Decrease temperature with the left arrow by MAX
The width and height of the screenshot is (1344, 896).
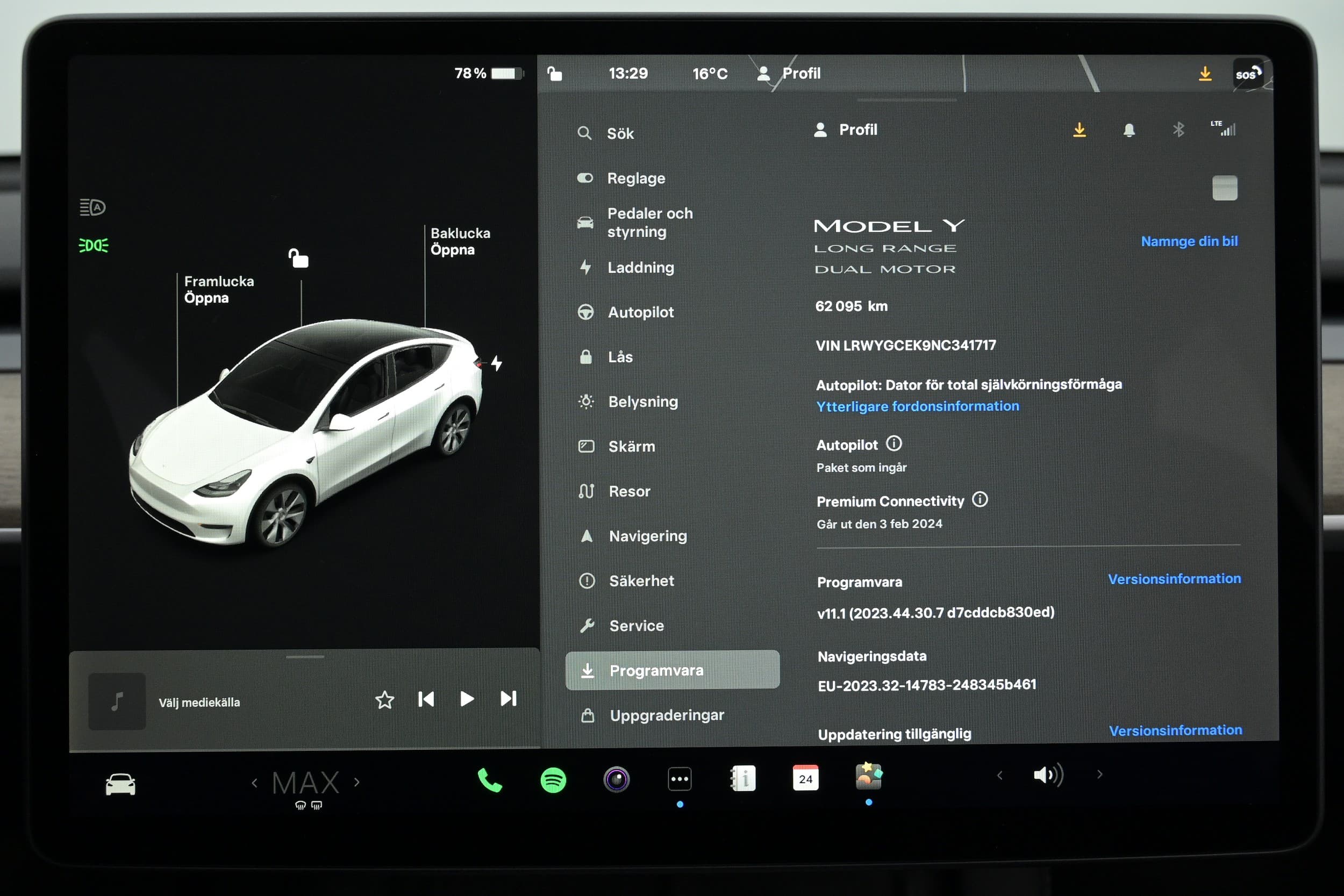pyautogui.click(x=255, y=783)
